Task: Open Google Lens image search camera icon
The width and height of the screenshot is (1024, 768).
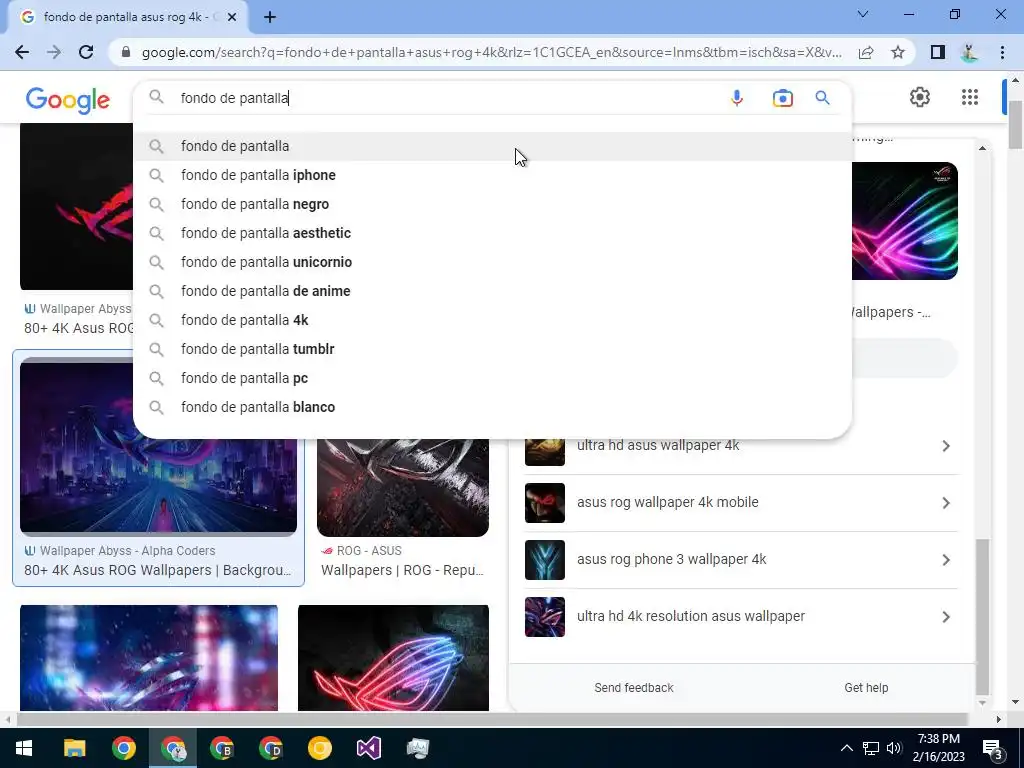Action: coord(782,98)
